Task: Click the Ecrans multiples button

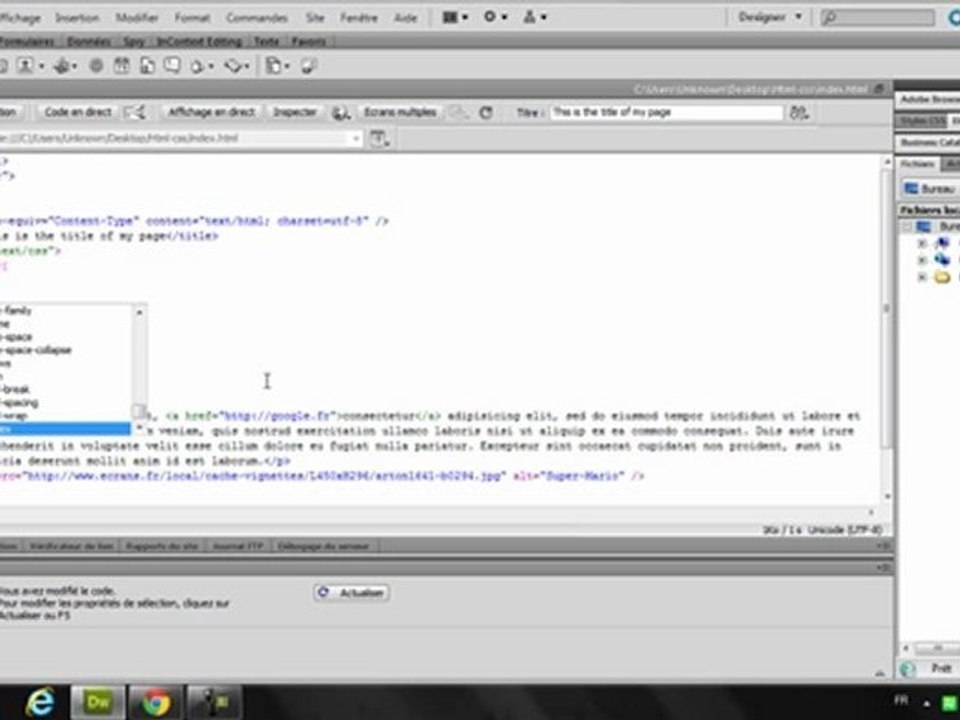Action: point(400,112)
